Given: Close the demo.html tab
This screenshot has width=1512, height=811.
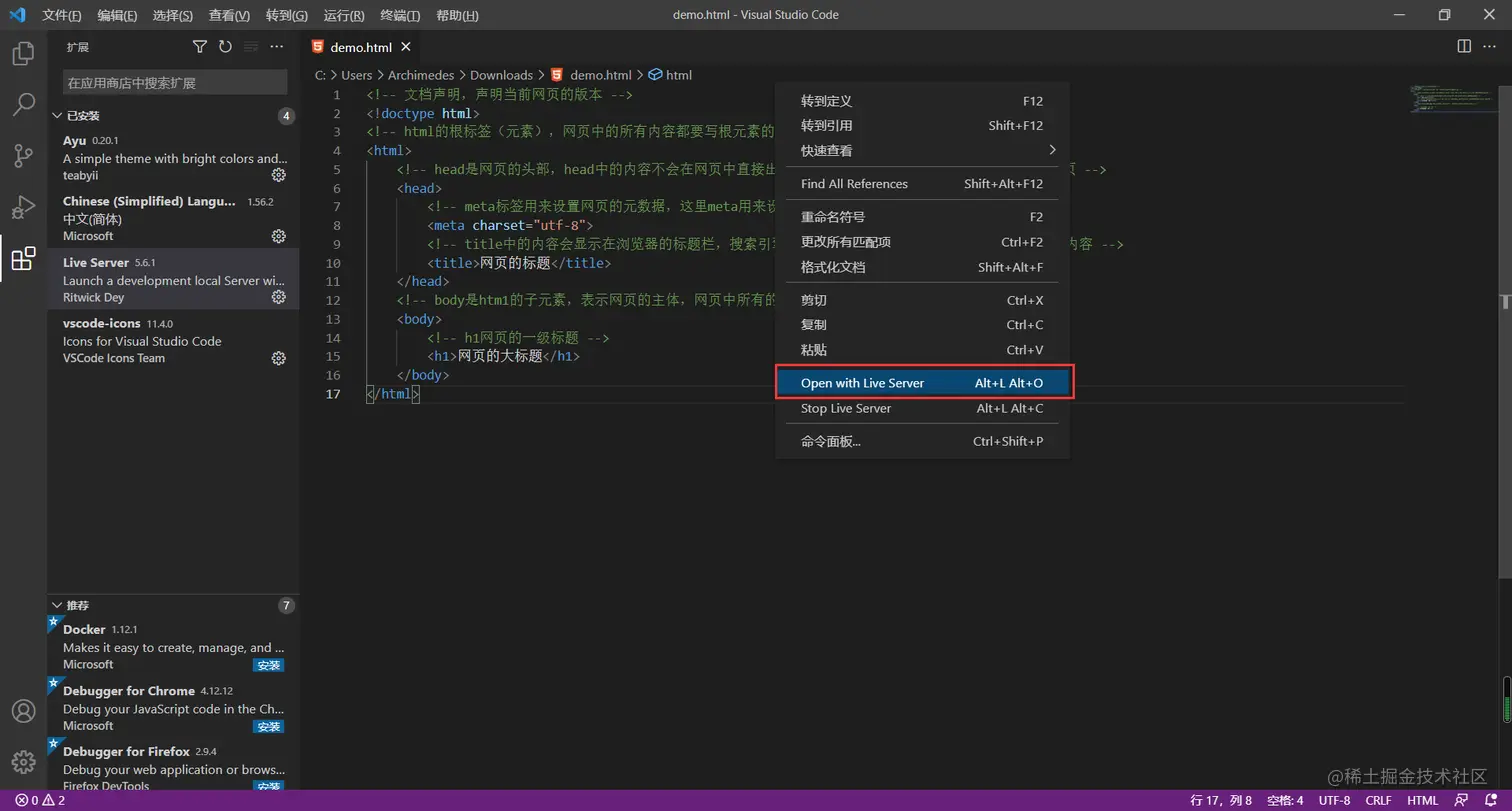Looking at the screenshot, I should click(406, 47).
